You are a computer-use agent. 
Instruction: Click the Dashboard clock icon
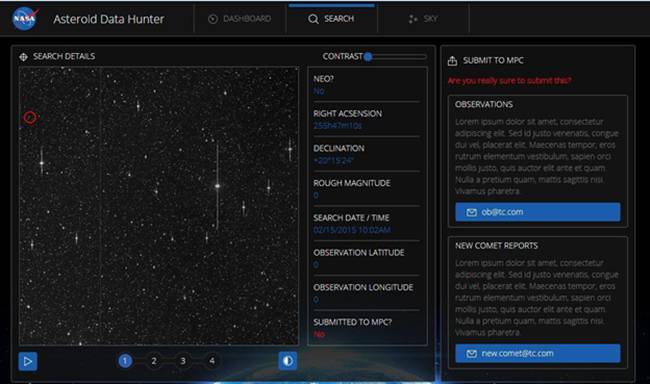click(213, 19)
